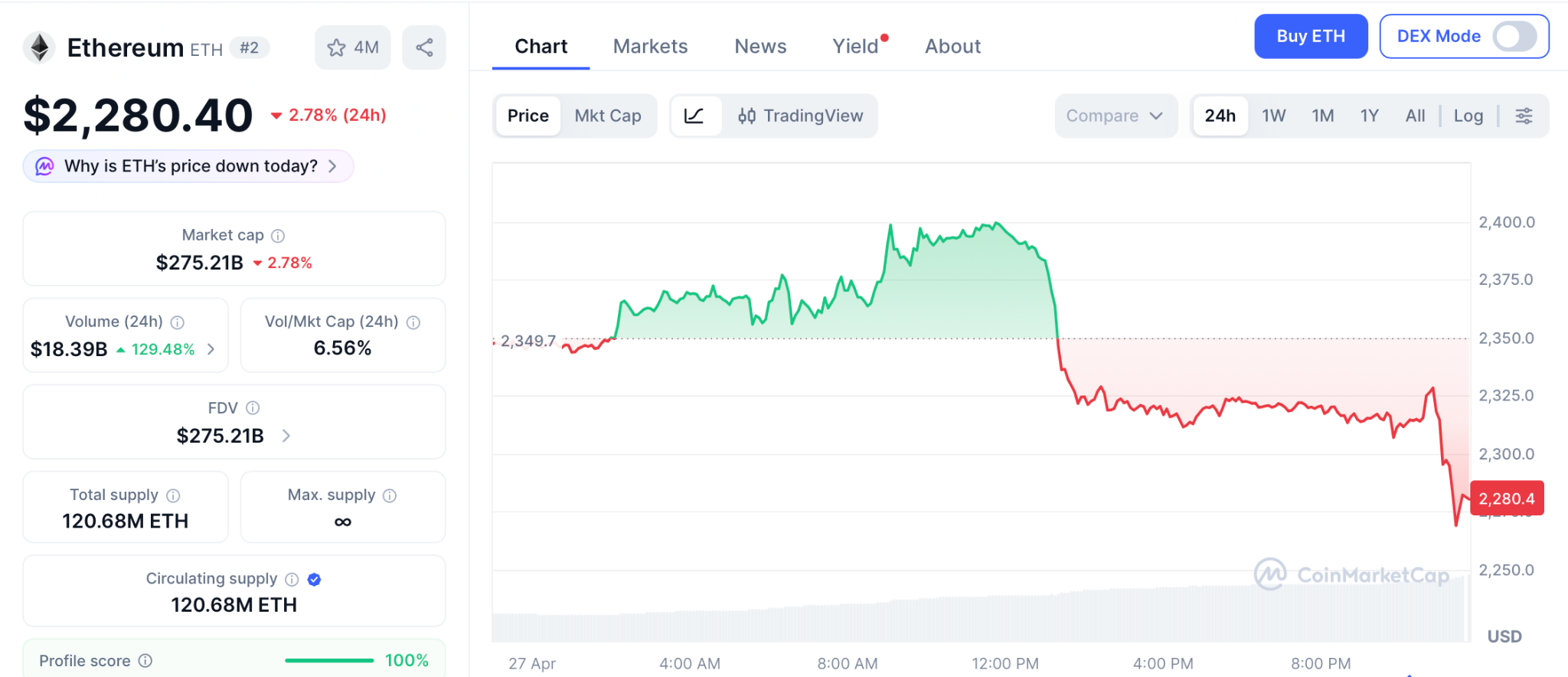Select the 1W time range

pos(1273,116)
